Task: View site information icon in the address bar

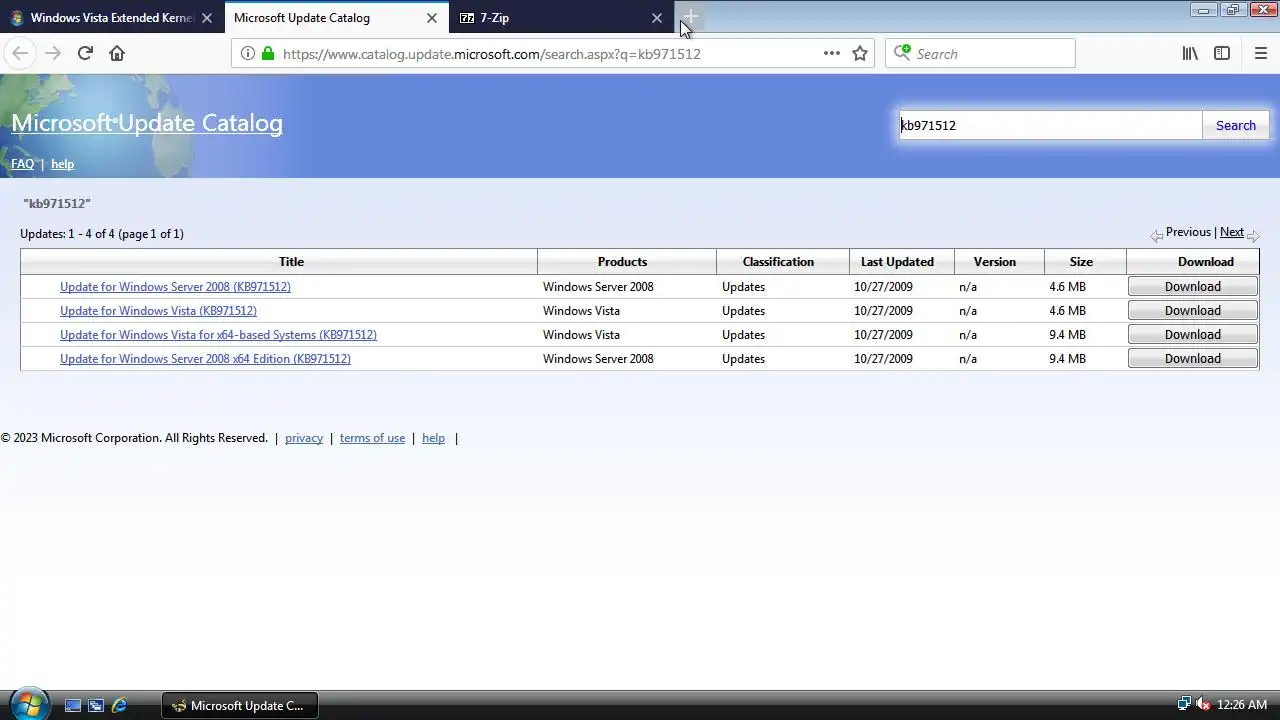Action: pyautogui.click(x=248, y=54)
